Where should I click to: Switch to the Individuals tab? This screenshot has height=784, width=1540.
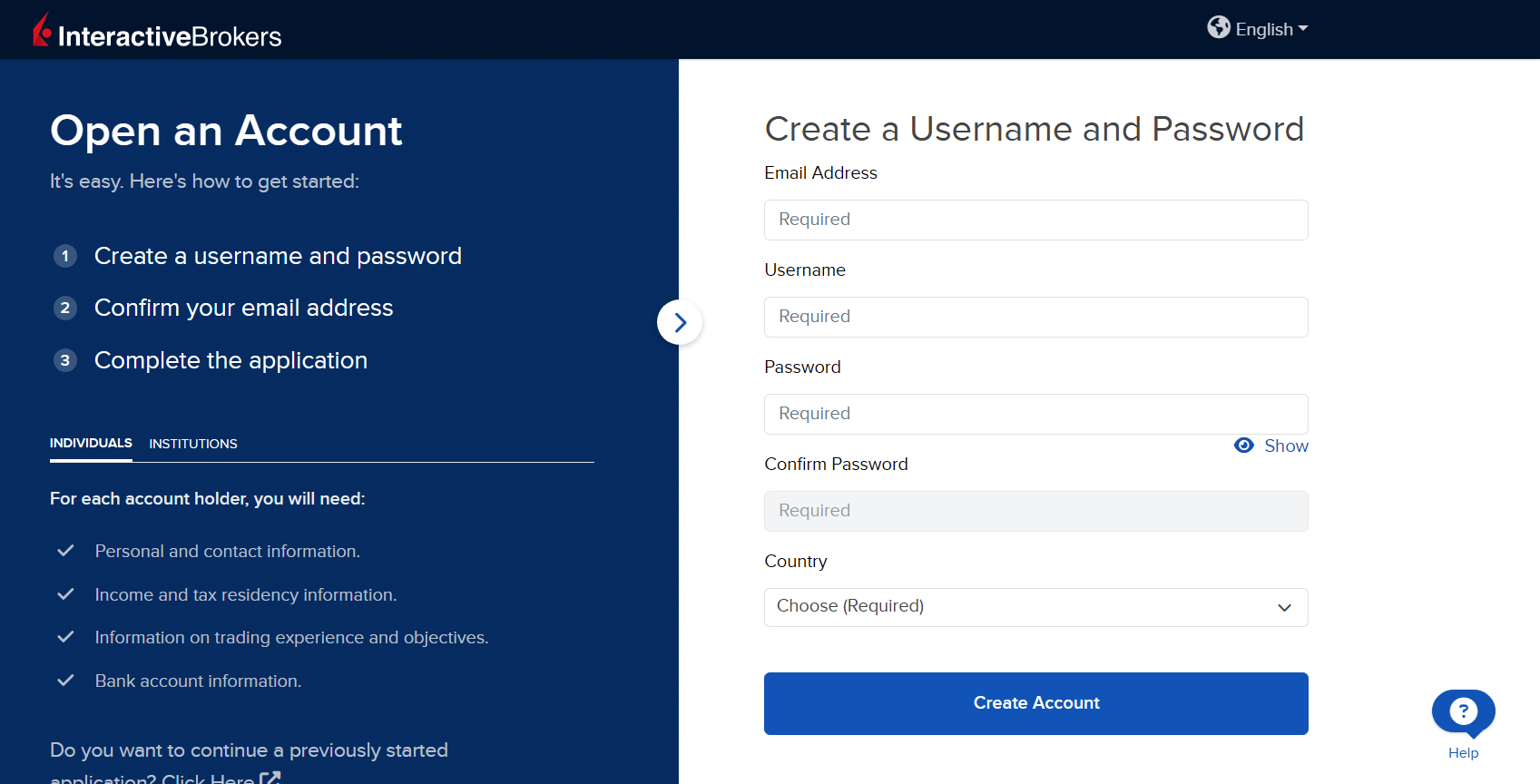[91, 443]
